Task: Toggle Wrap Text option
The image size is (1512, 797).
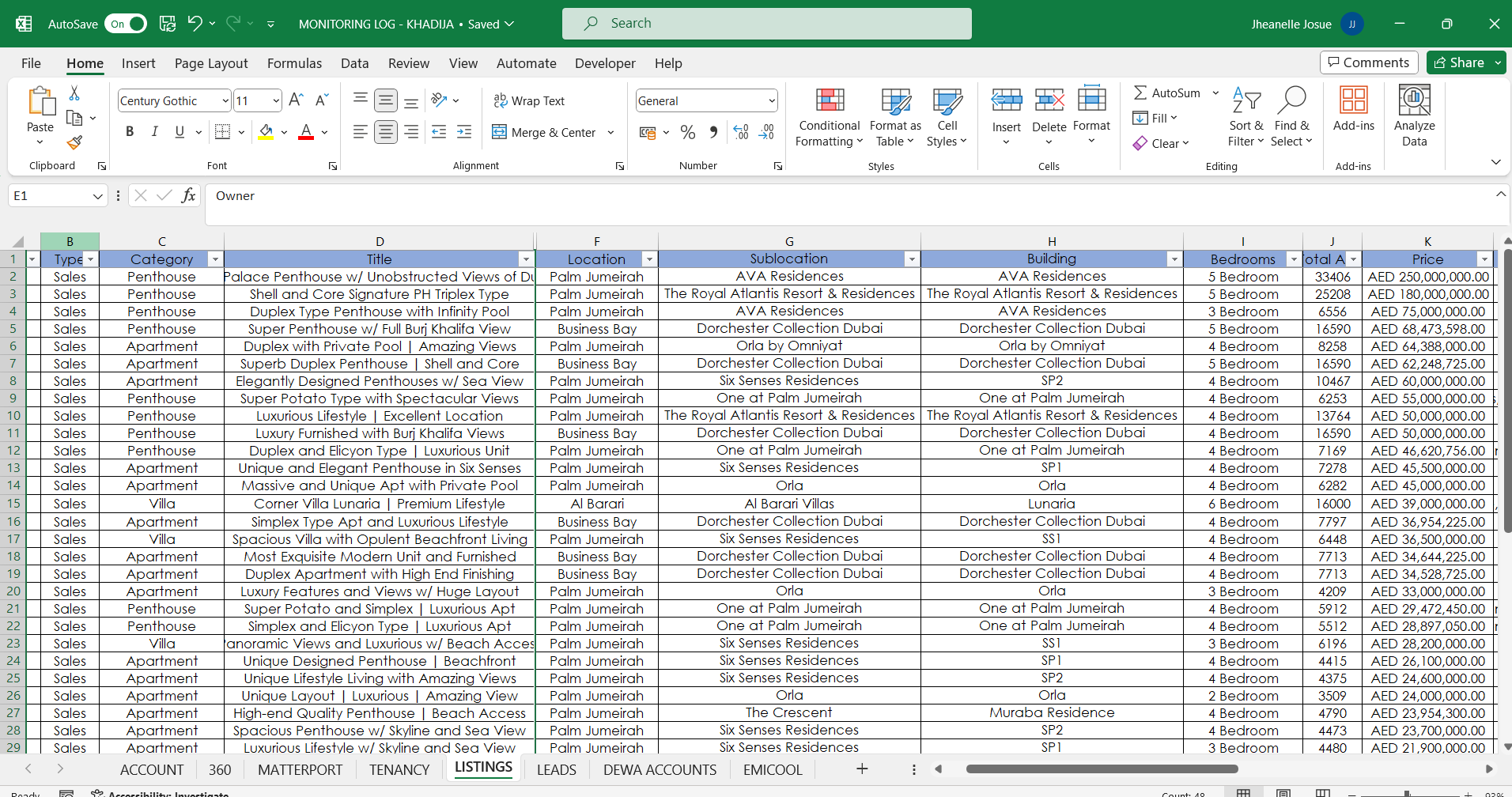Action: [529, 100]
